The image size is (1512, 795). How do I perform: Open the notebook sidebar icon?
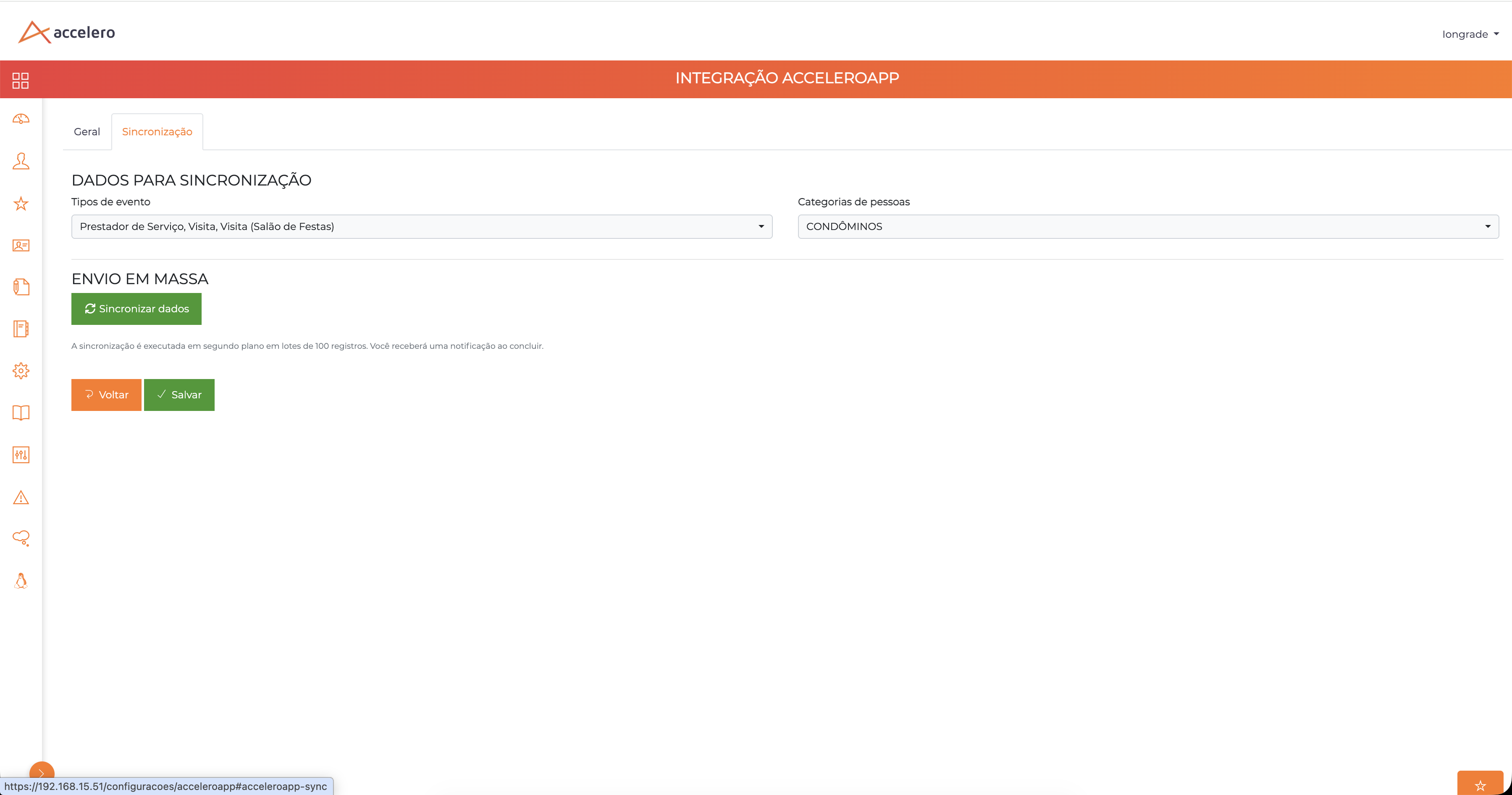click(21, 329)
